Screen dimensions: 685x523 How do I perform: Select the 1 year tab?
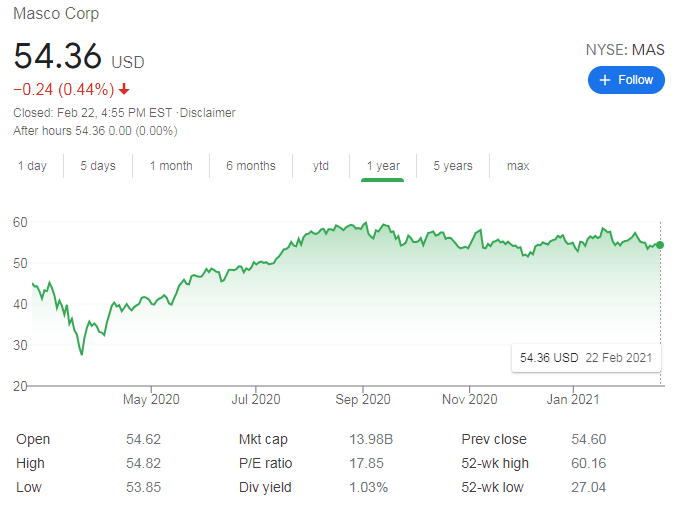[383, 166]
